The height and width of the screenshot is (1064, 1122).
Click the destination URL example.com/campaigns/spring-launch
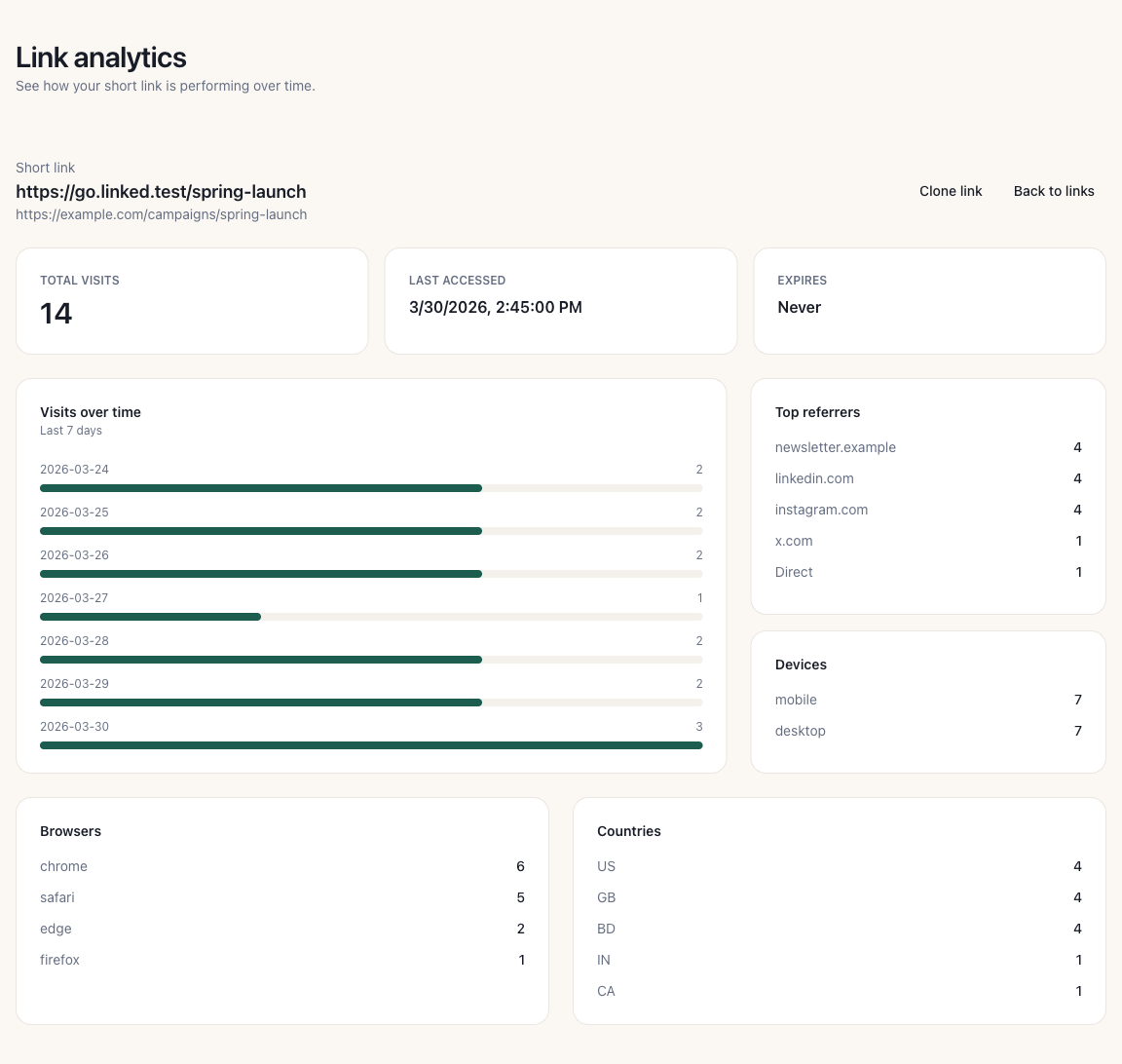(x=161, y=214)
